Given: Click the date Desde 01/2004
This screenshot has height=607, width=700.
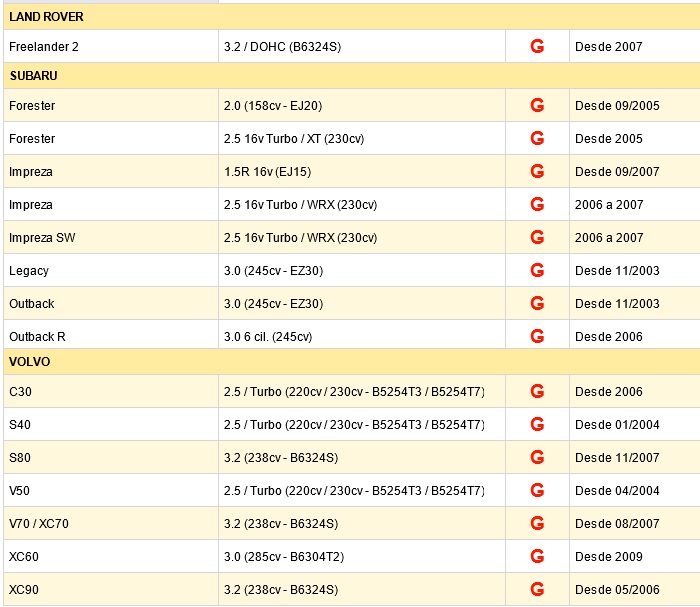Looking at the screenshot, I should pos(617,424).
